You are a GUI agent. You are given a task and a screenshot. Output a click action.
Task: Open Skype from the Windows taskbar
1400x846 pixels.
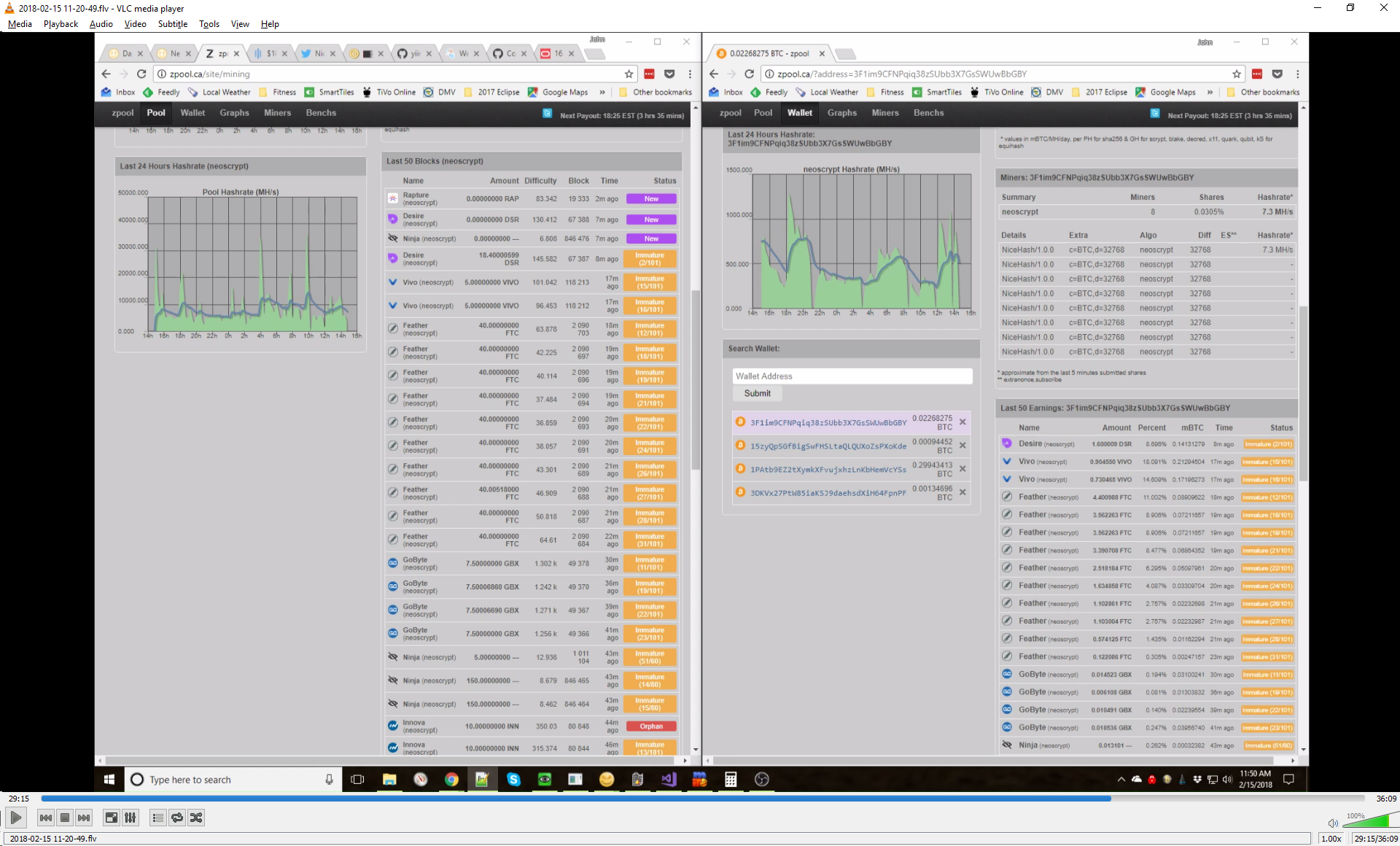pos(513,780)
